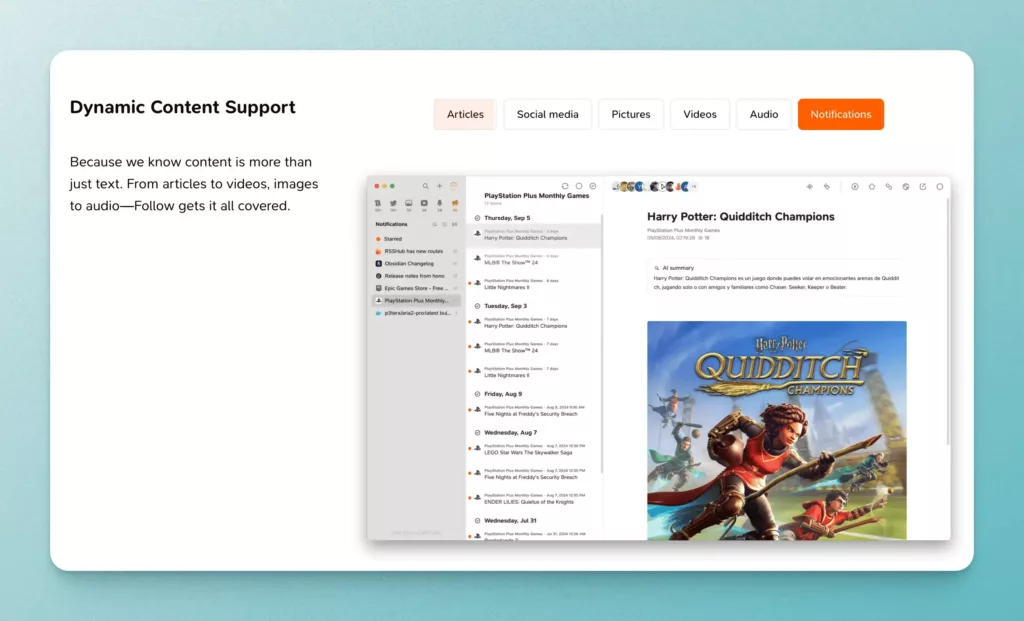The height and width of the screenshot is (621, 1024).
Task: Mark Thursday, Sep 5 group as read
Action: (477, 218)
